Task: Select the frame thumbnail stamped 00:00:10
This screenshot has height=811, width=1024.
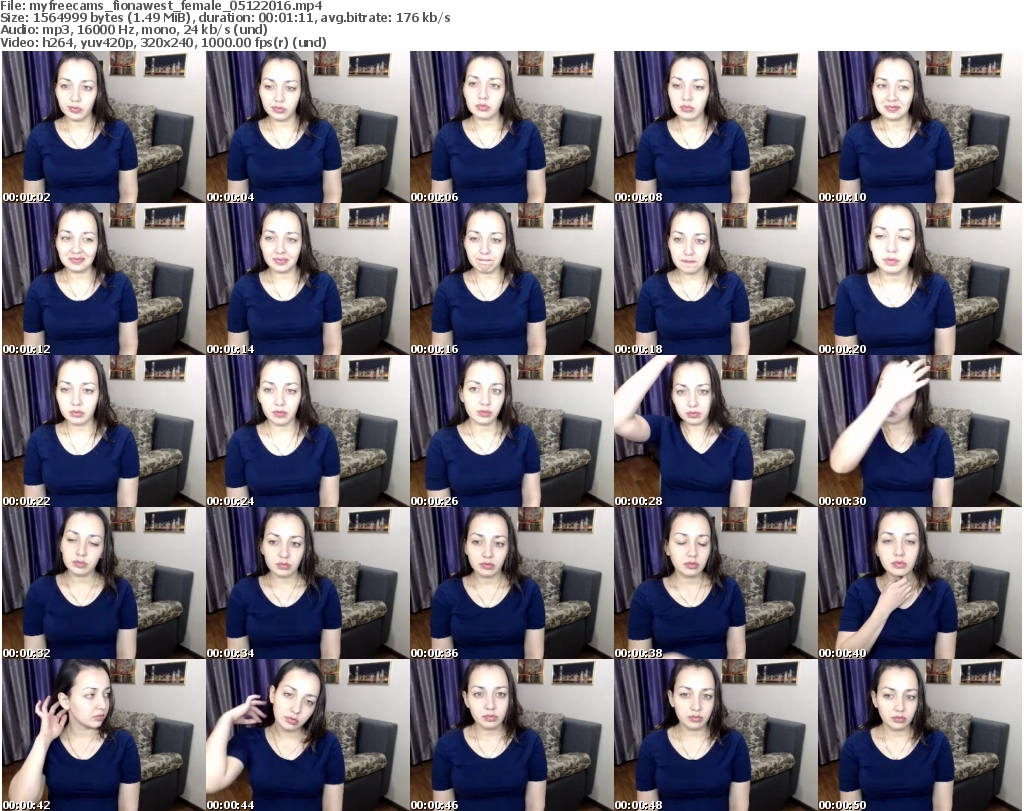Action: click(x=920, y=127)
